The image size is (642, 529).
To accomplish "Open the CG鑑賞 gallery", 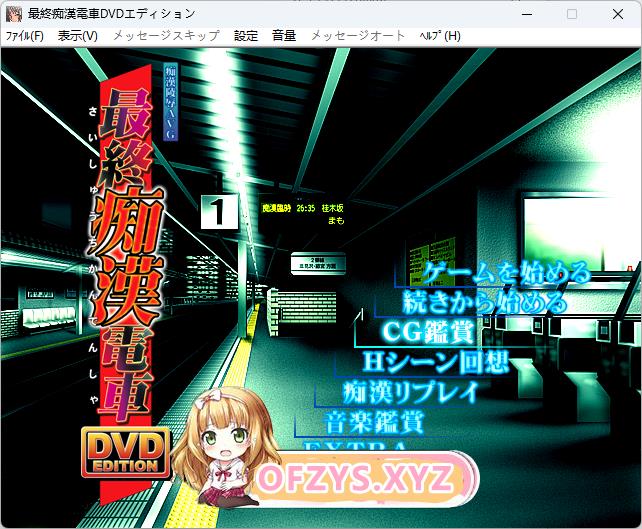I will pyautogui.click(x=428, y=331).
